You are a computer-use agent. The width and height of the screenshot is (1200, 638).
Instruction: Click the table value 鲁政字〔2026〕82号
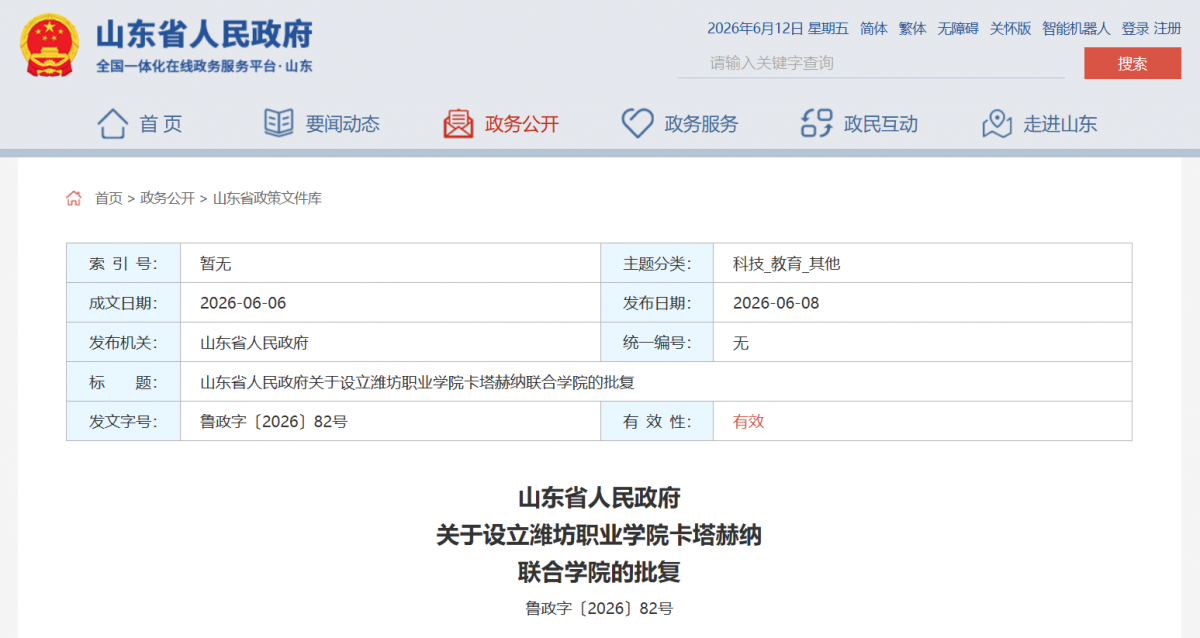click(274, 421)
